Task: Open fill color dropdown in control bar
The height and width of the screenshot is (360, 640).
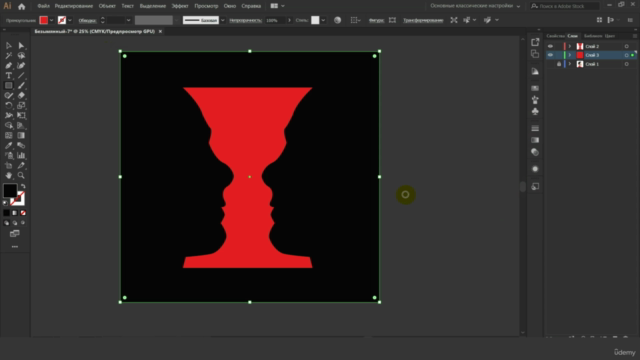Action: coord(51,20)
